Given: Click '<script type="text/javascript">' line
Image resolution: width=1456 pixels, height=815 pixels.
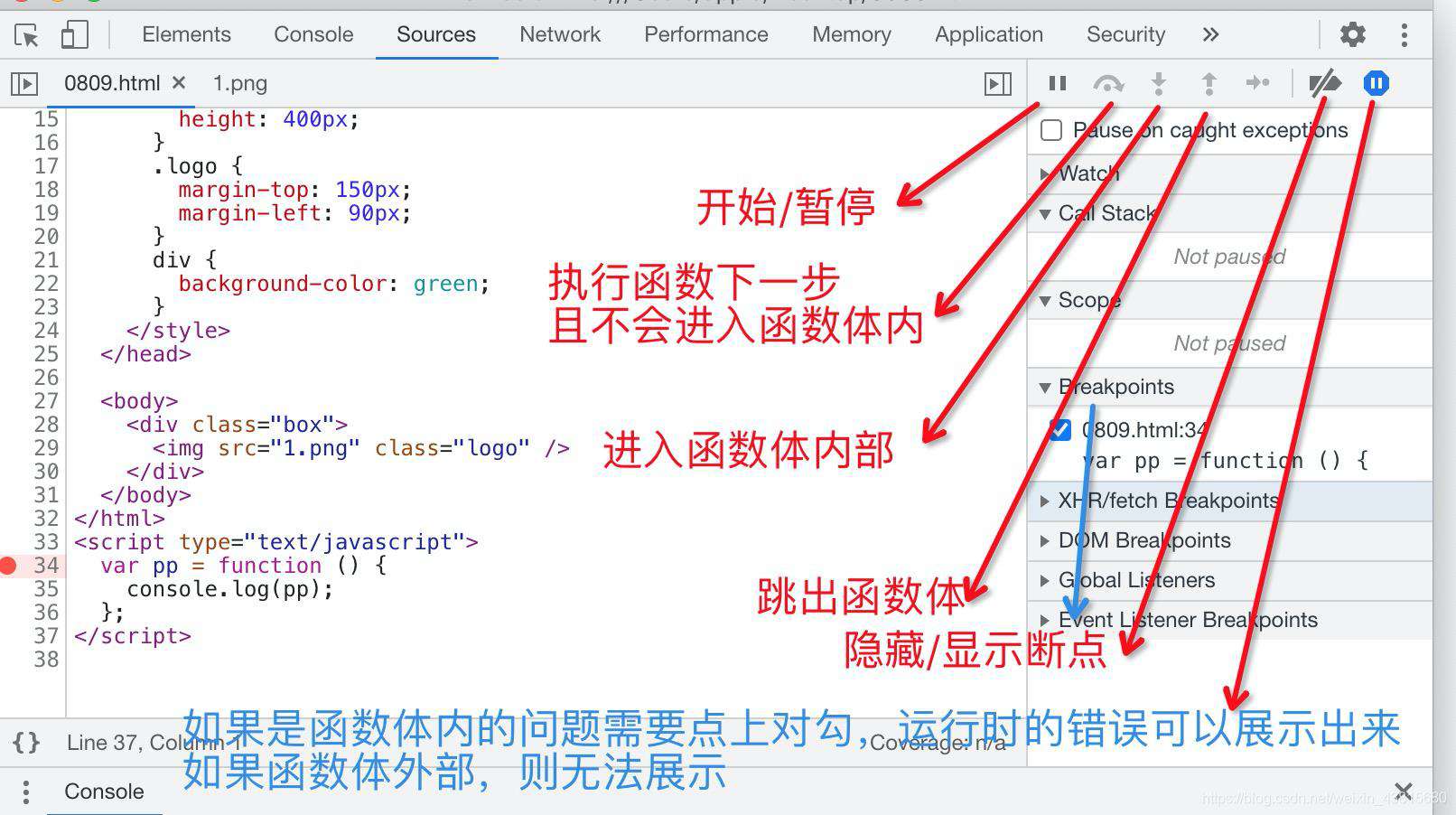Looking at the screenshot, I should [x=275, y=542].
